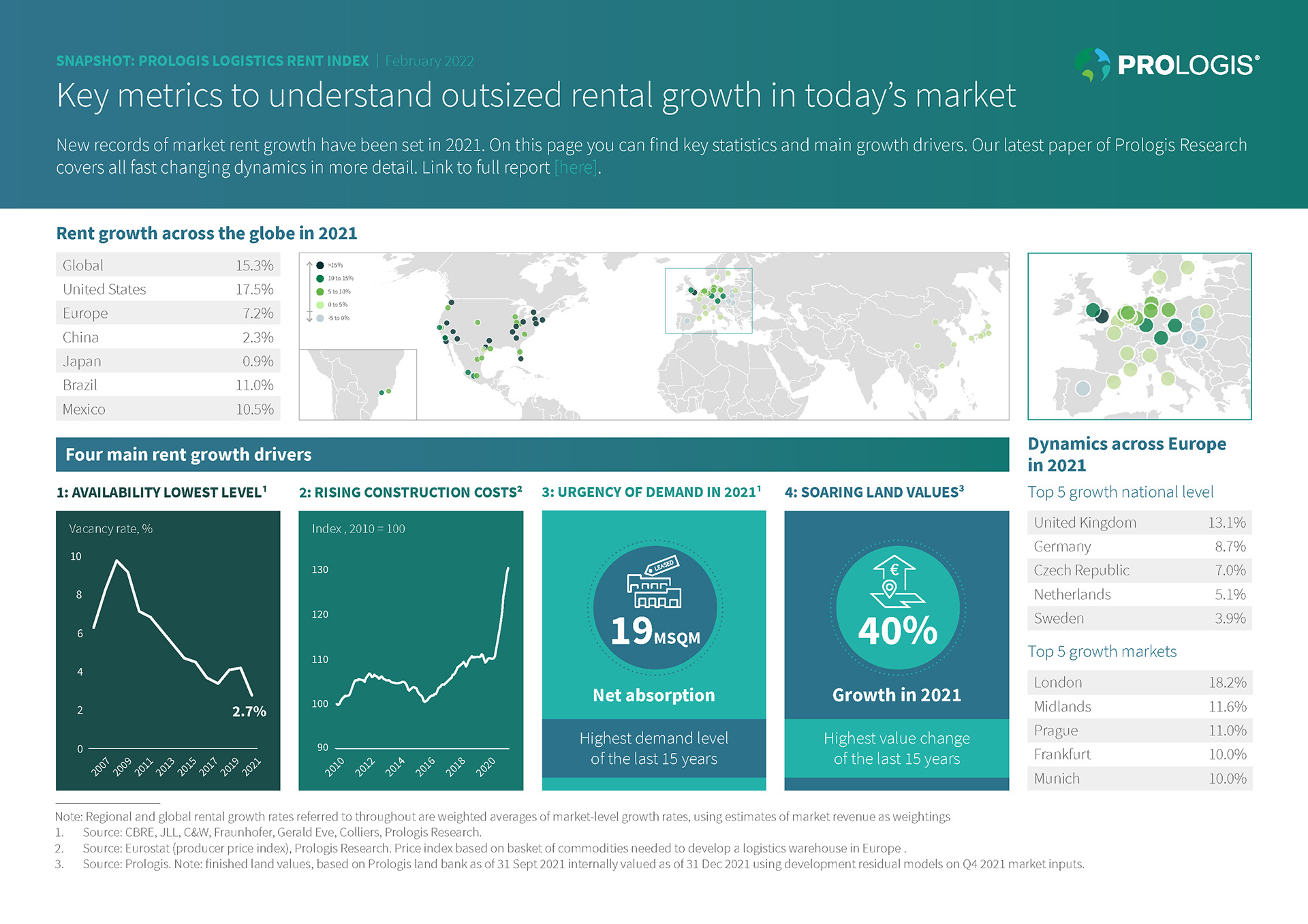Click the euro land value arrow icon
The image size is (1308, 924).
coord(897,582)
